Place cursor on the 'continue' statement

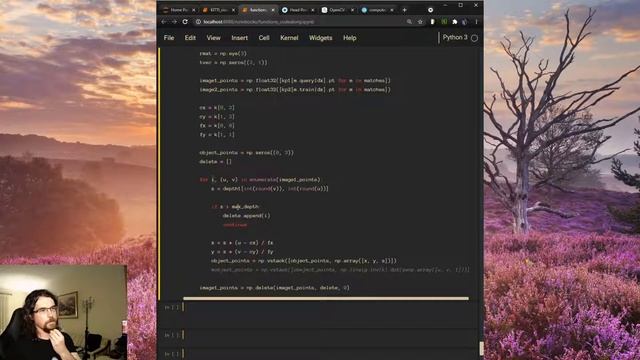pyautogui.click(x=235, y=224)
